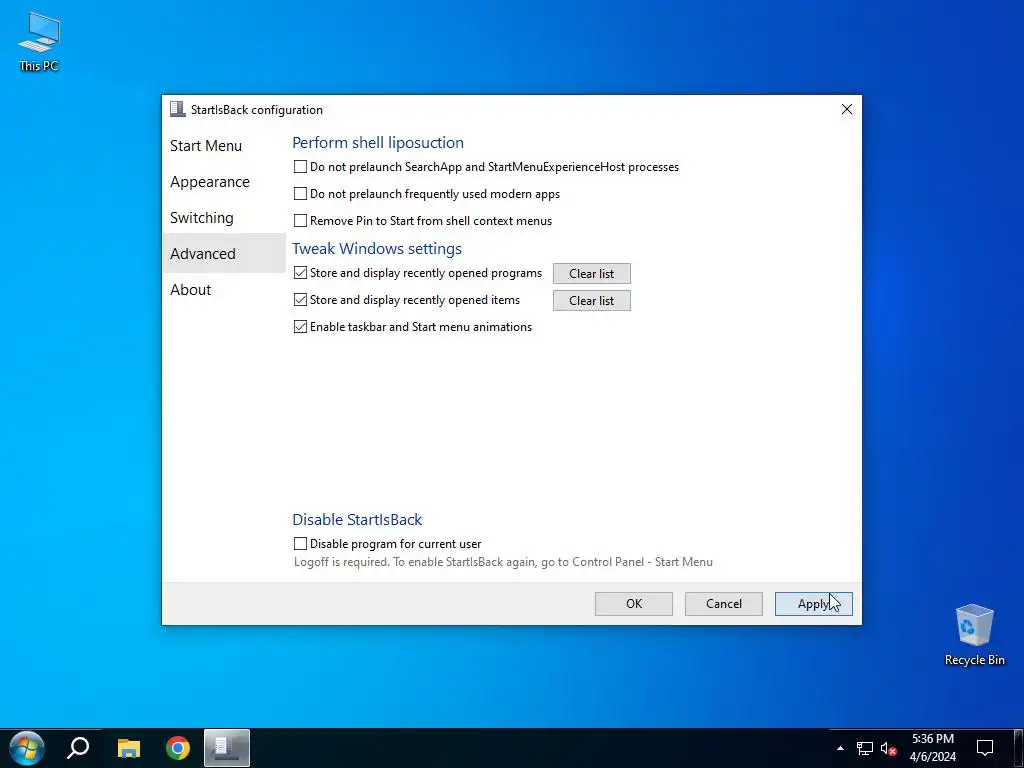Enable do not prelaunch SearchApp processes
Screen dimensions: 1024x768
[x=300, y=167]
